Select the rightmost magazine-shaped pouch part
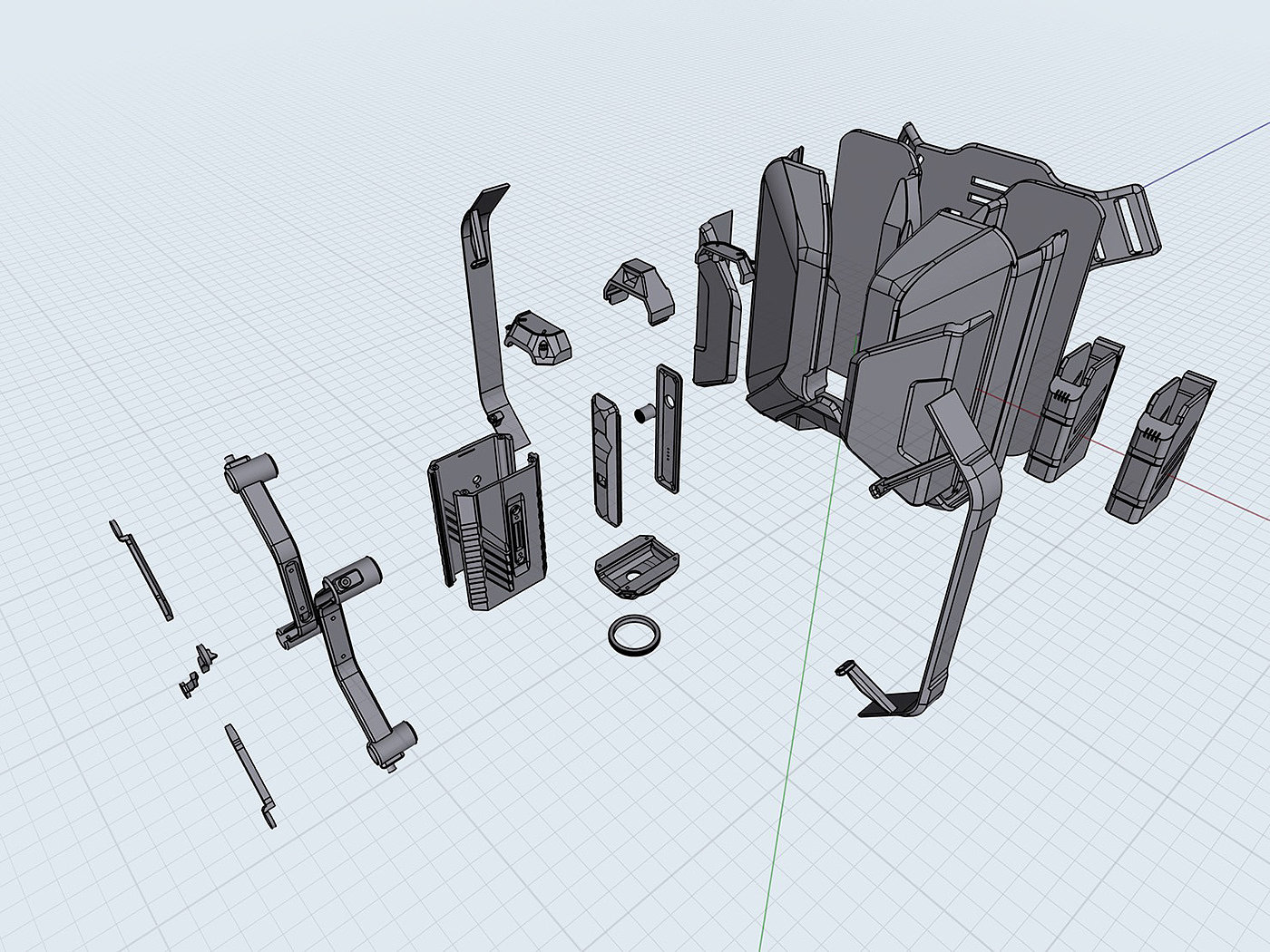The image size is (1270, 952). tap(1160, 447)
